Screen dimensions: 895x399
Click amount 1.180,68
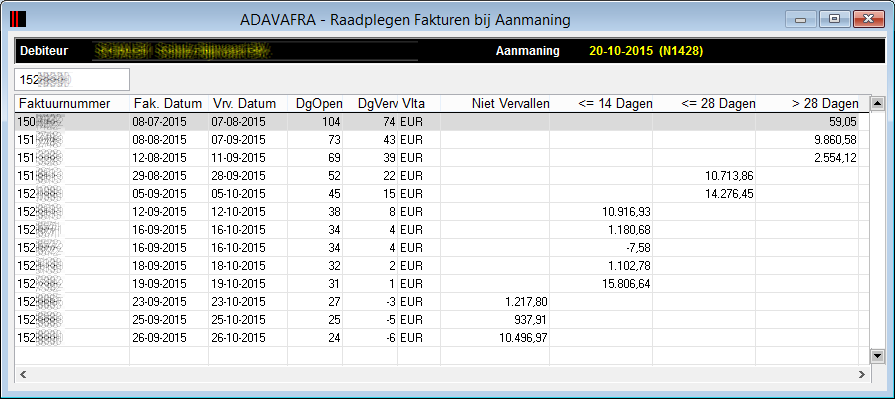tap(631, 230)
